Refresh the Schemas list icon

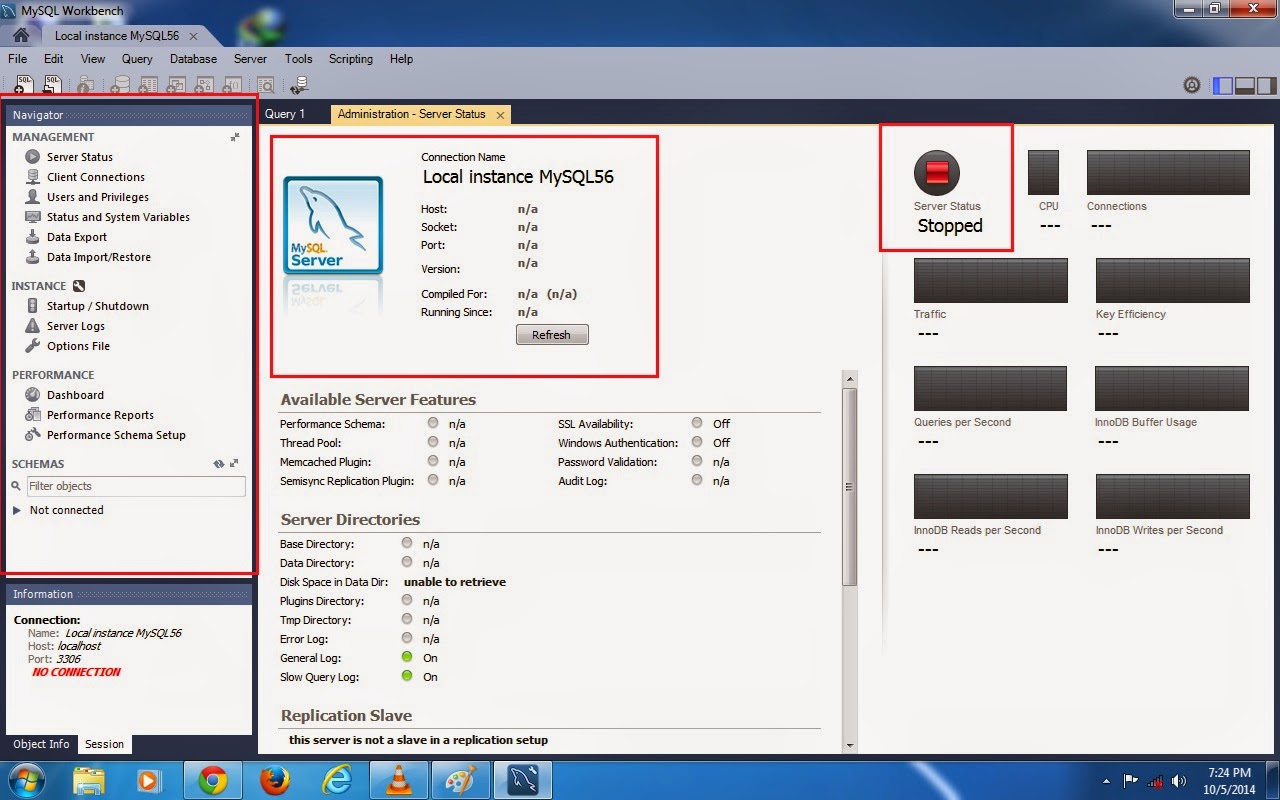click(x=219, y=464)
